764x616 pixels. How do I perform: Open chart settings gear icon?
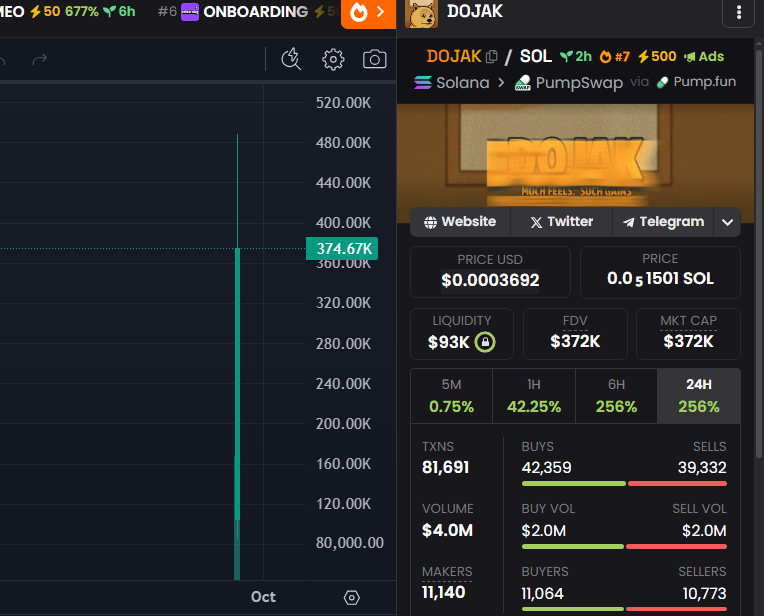coord(333,59)
